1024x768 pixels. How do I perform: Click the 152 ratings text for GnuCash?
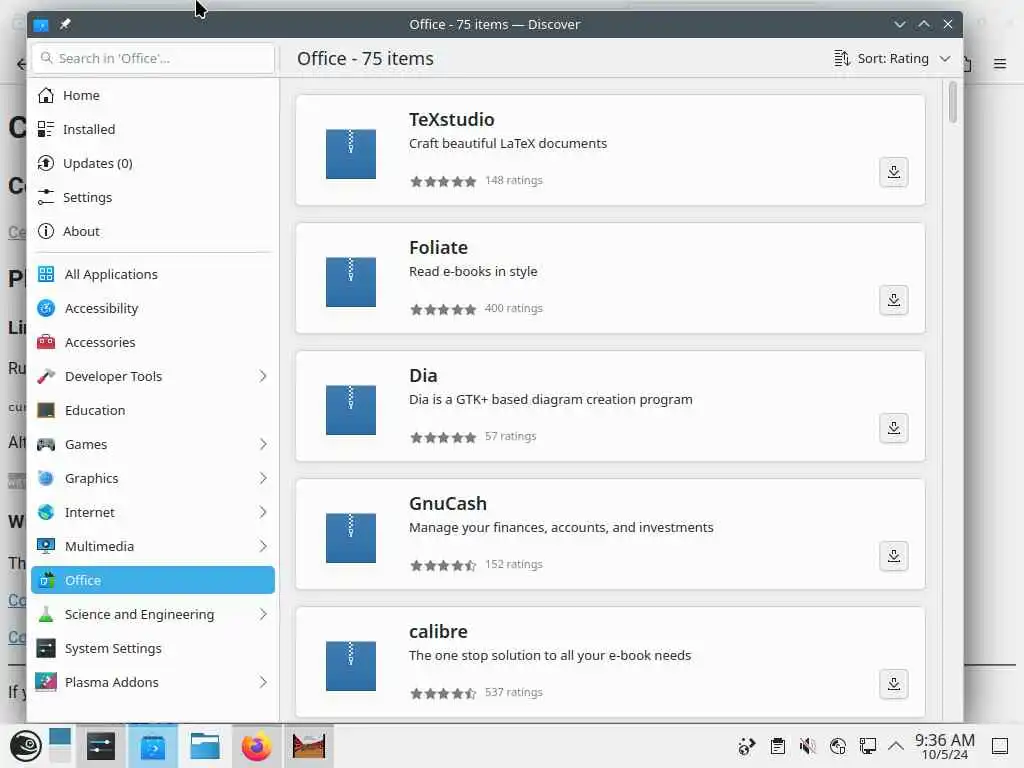tap(513, 564)
